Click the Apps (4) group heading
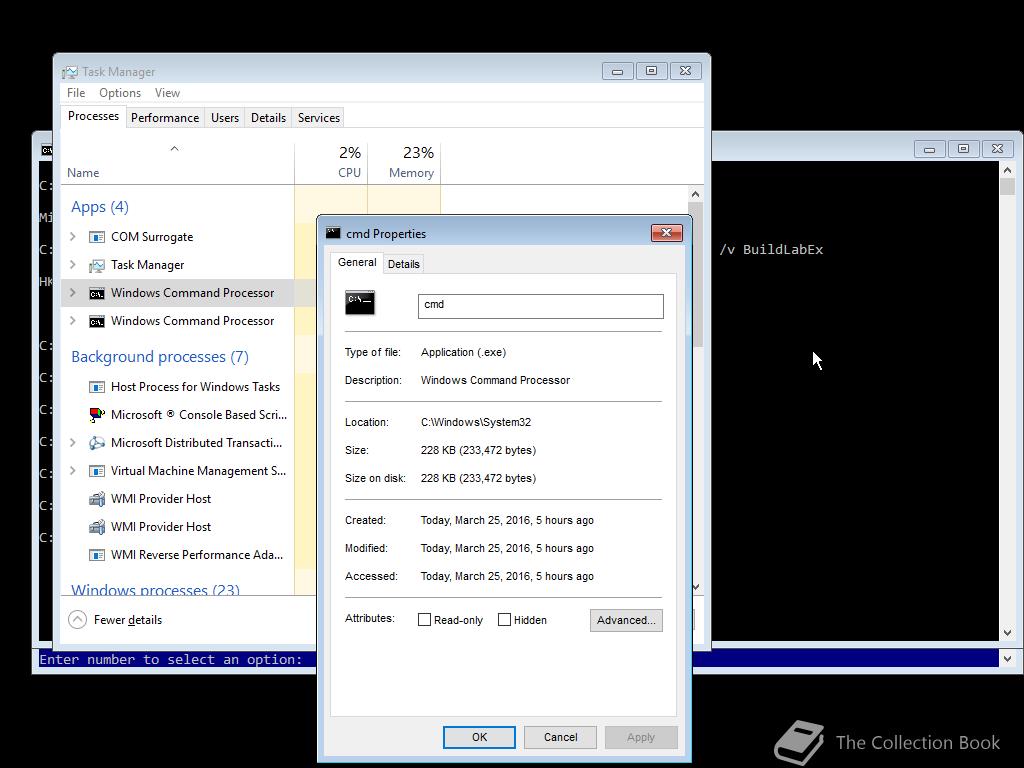 pos(100,207)
